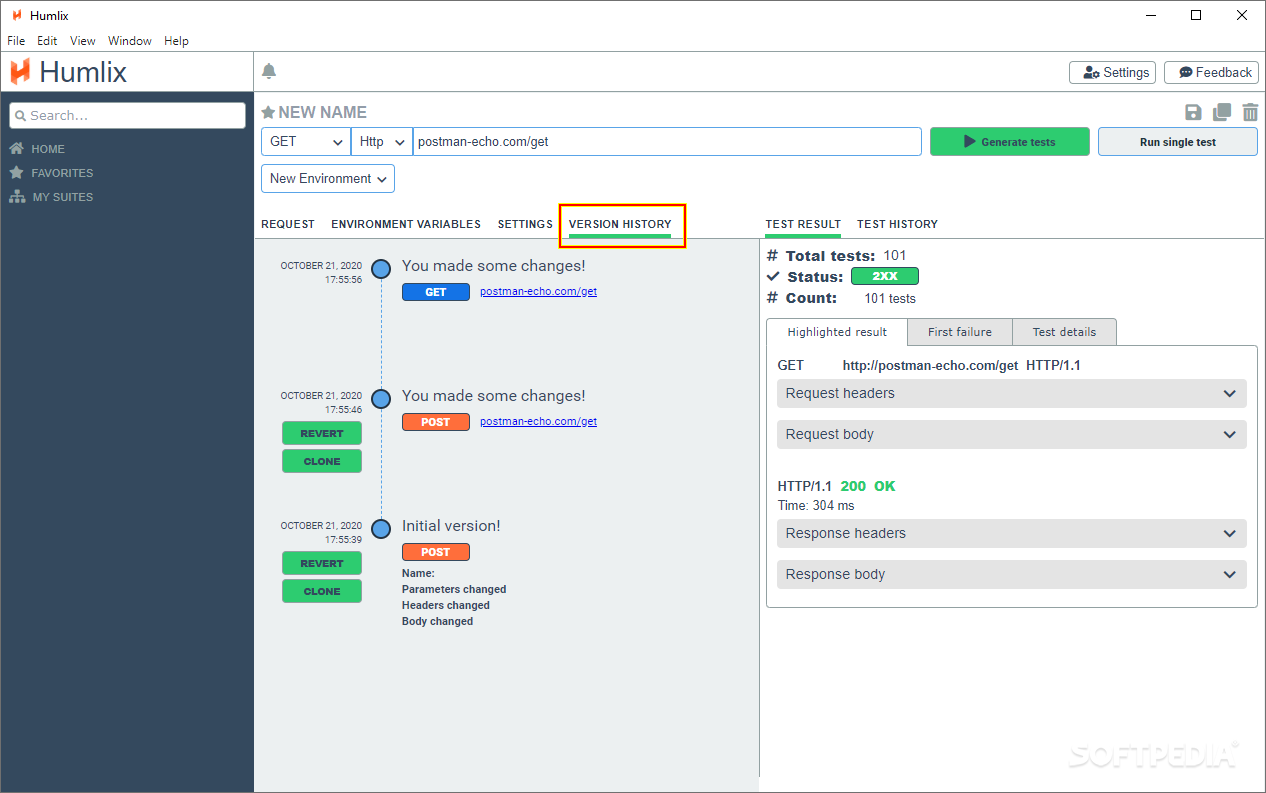1266x793 pixels.
Task: Open the Feedback button
Action: (x=1211, y=72)
